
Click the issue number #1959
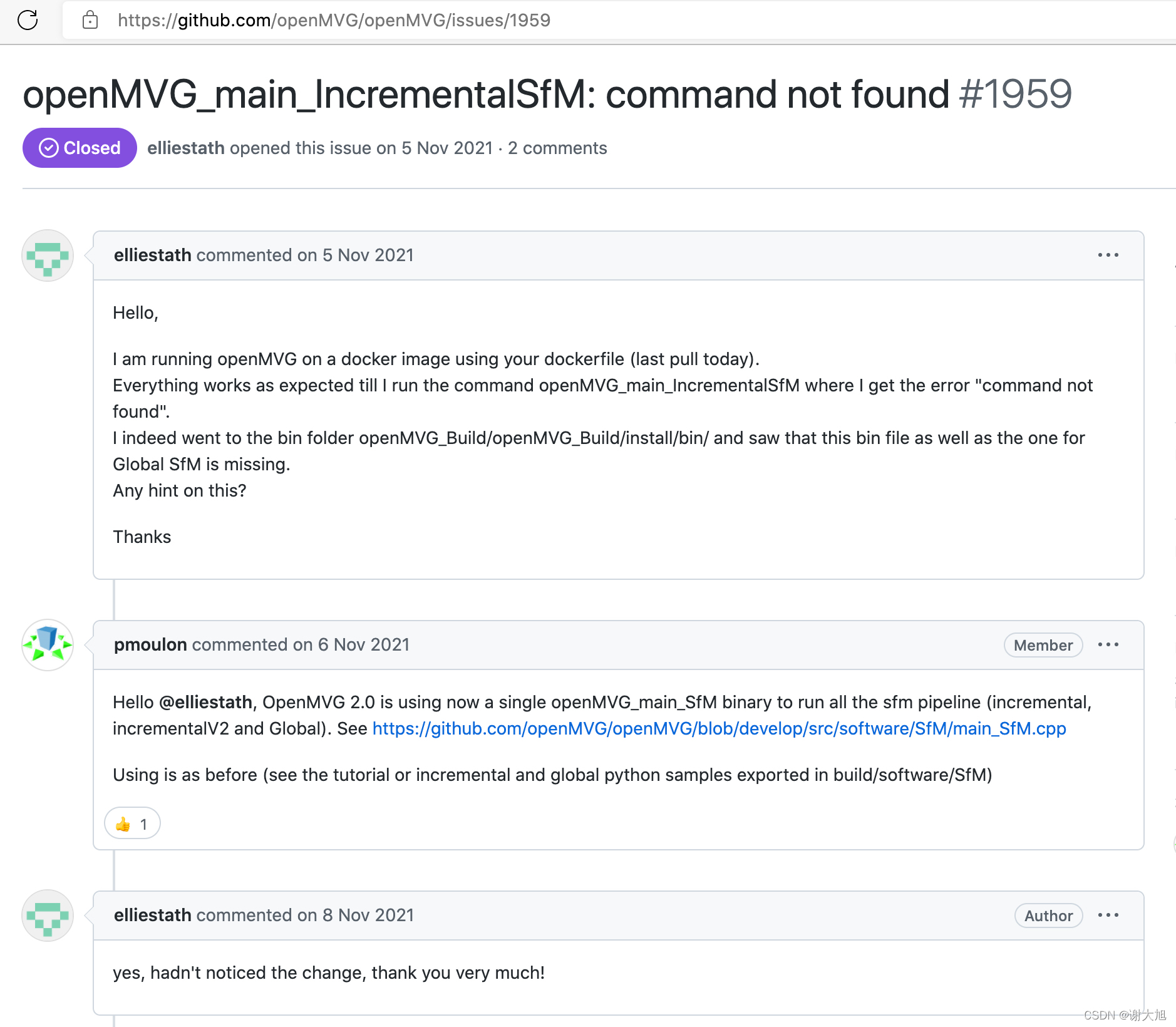1013,95
